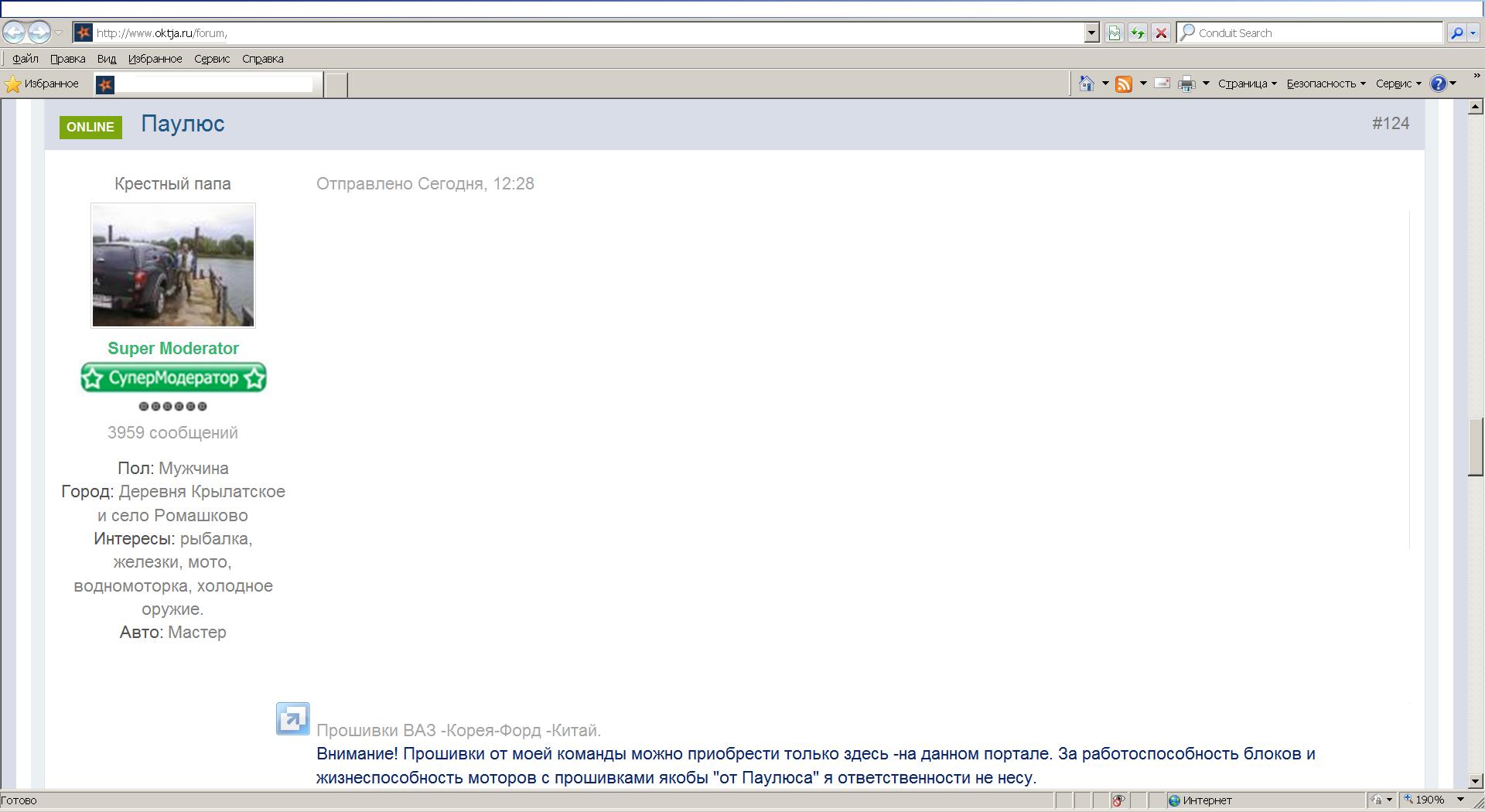Open the Справка menu
Image resolution: width=1485 pixels, height=812 pixels.
pyautogui.click(x=262, y=59)
